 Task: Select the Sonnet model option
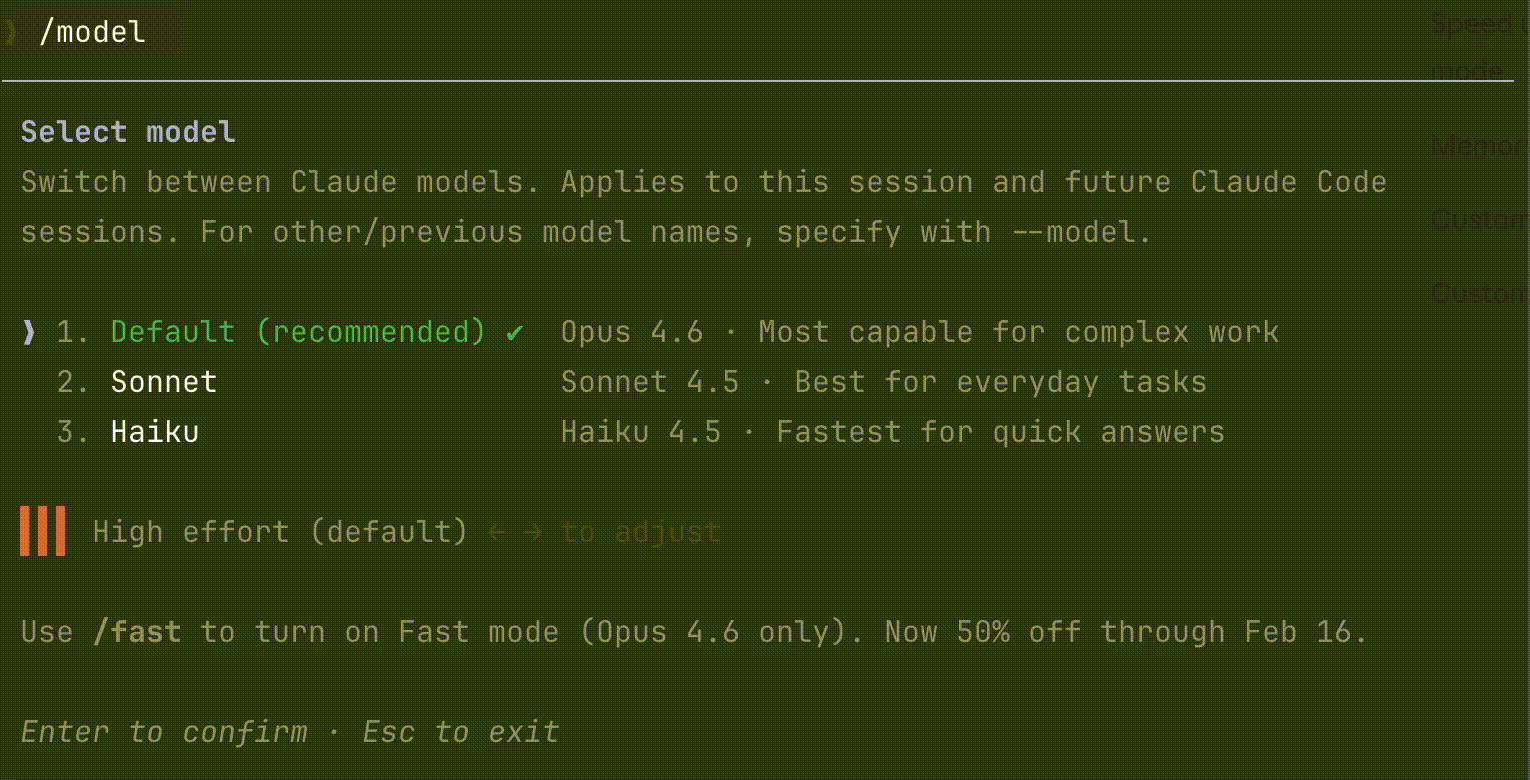[164, 382]
